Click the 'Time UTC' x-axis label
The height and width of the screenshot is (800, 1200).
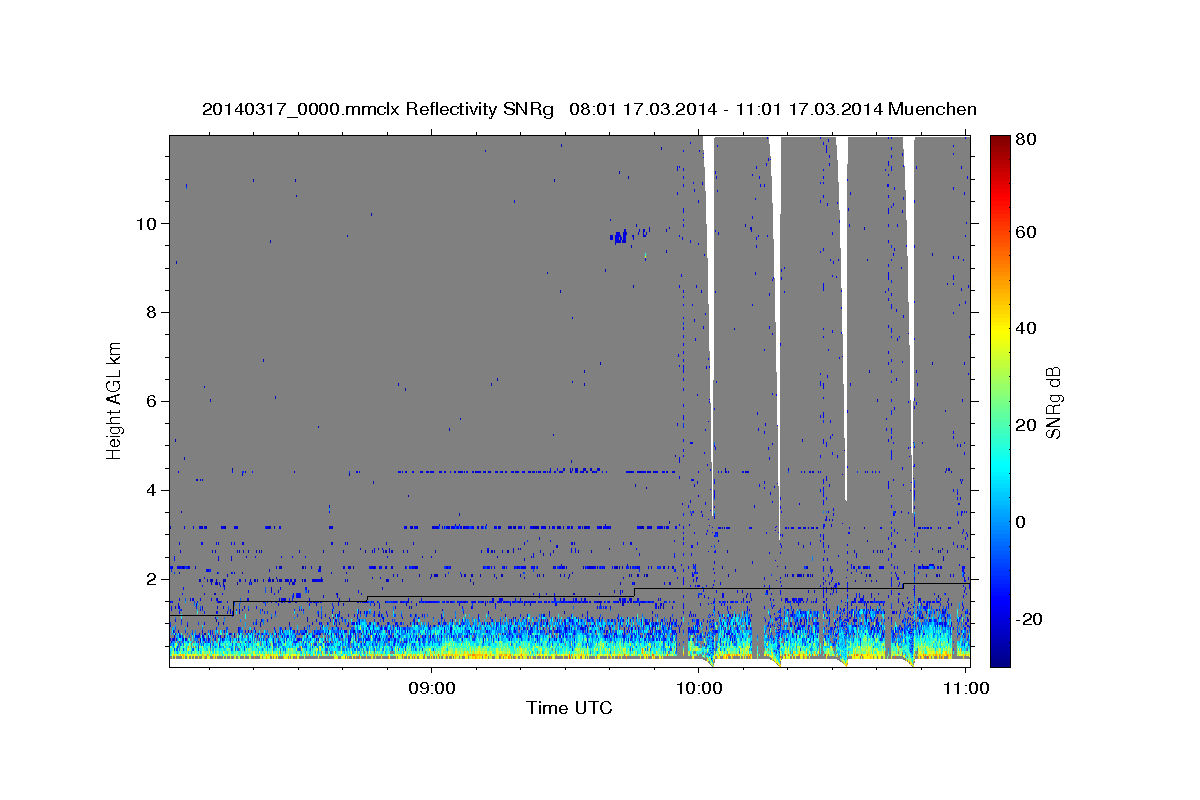(x=569, y=709)
